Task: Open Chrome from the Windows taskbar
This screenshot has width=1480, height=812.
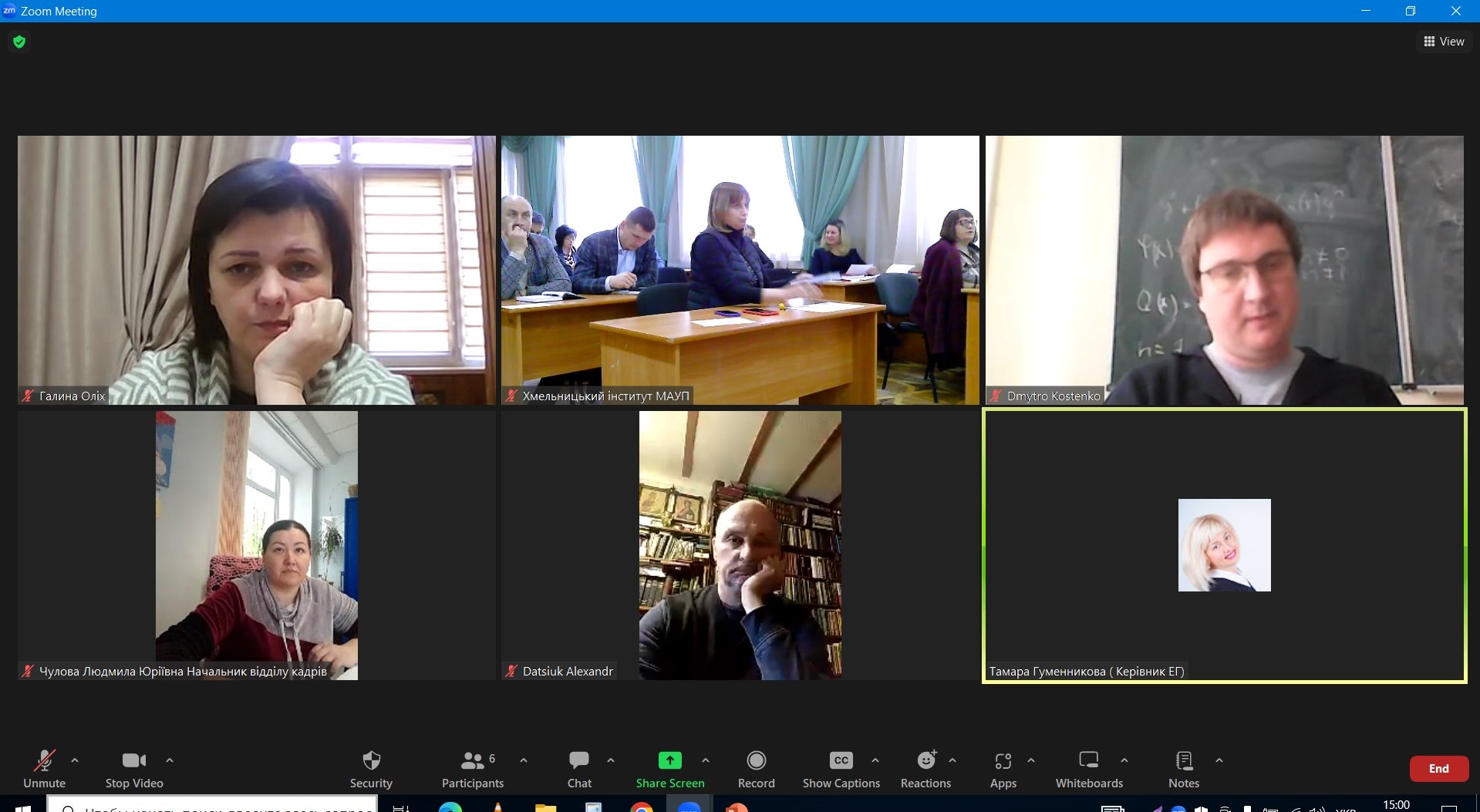Action: (641, 807)
